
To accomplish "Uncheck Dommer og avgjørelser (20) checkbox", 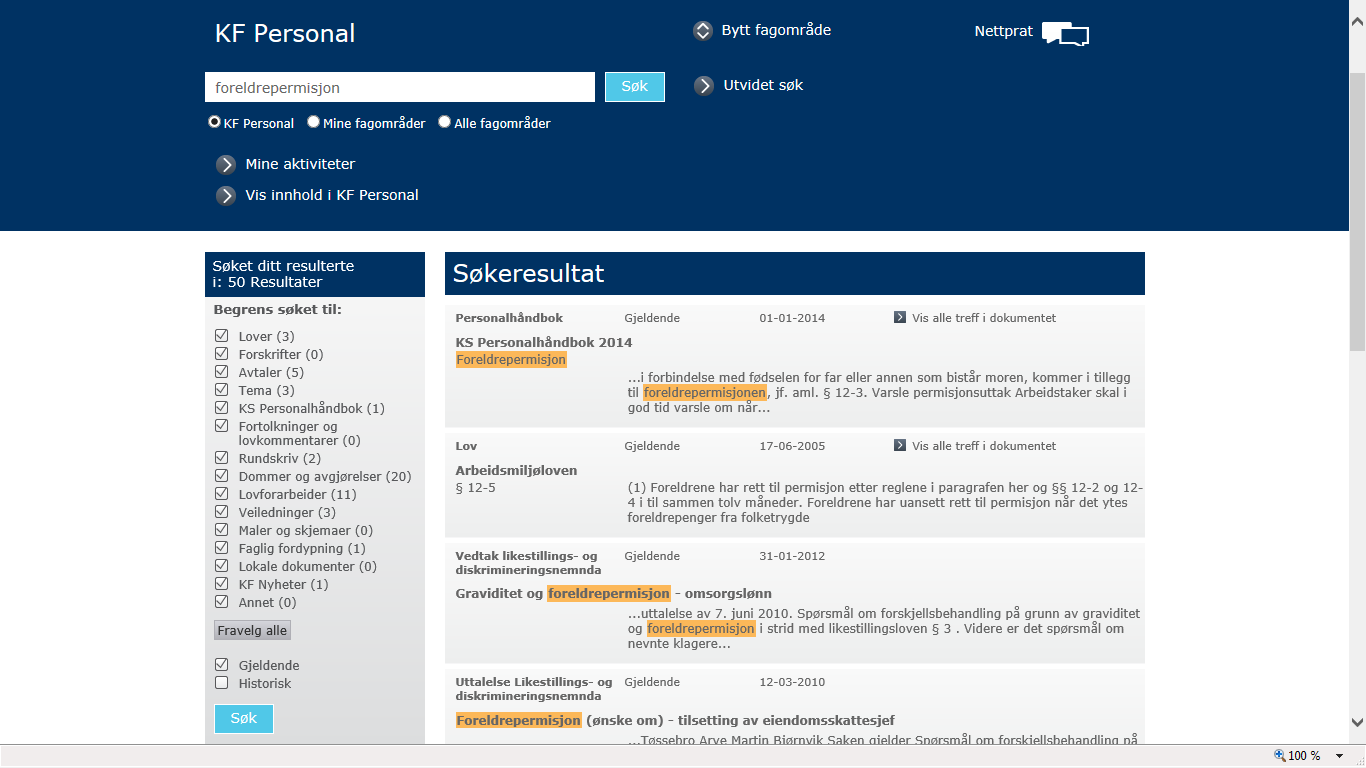I will (222, 476).
